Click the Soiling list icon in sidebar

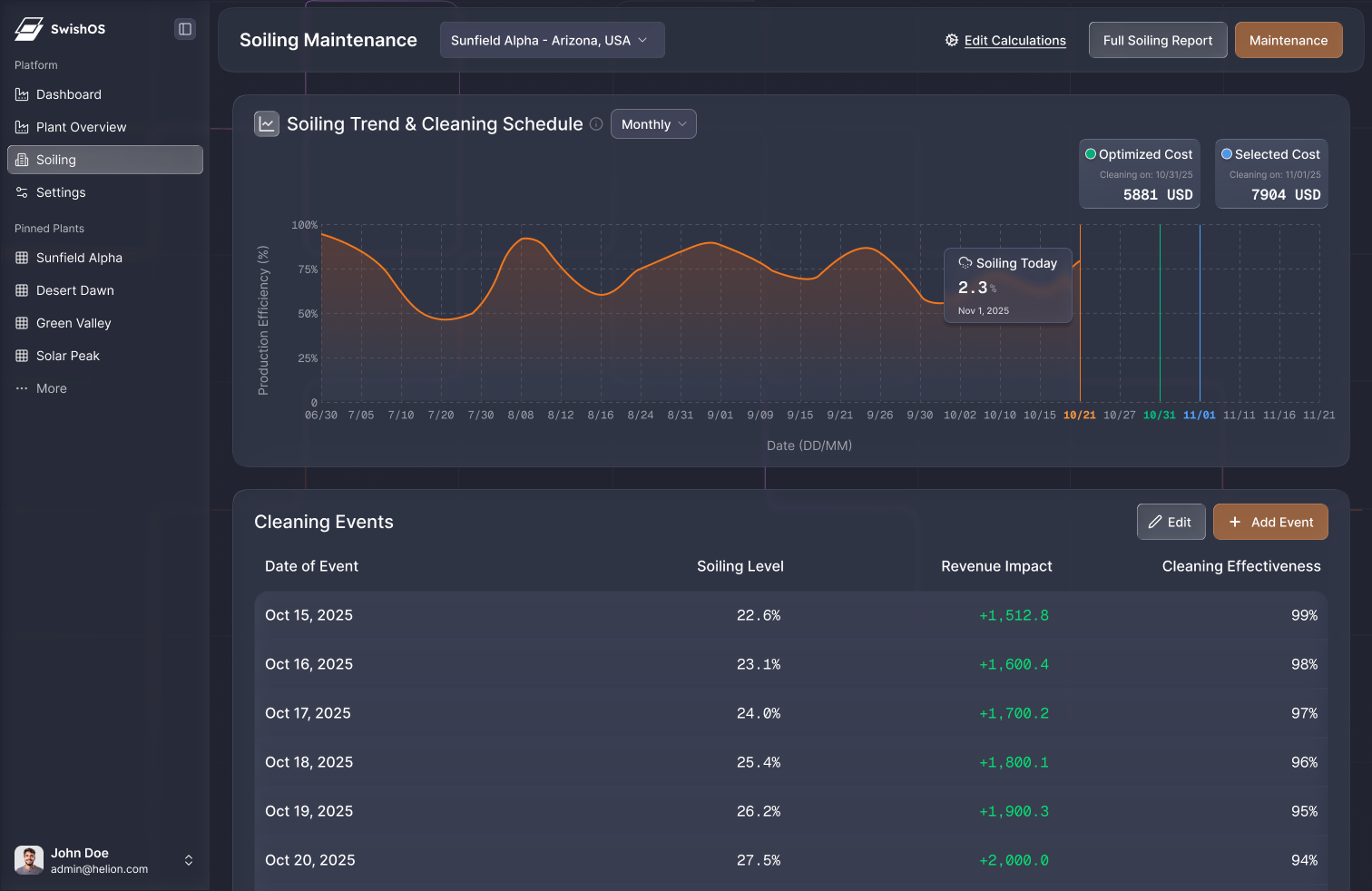(23, 160)
